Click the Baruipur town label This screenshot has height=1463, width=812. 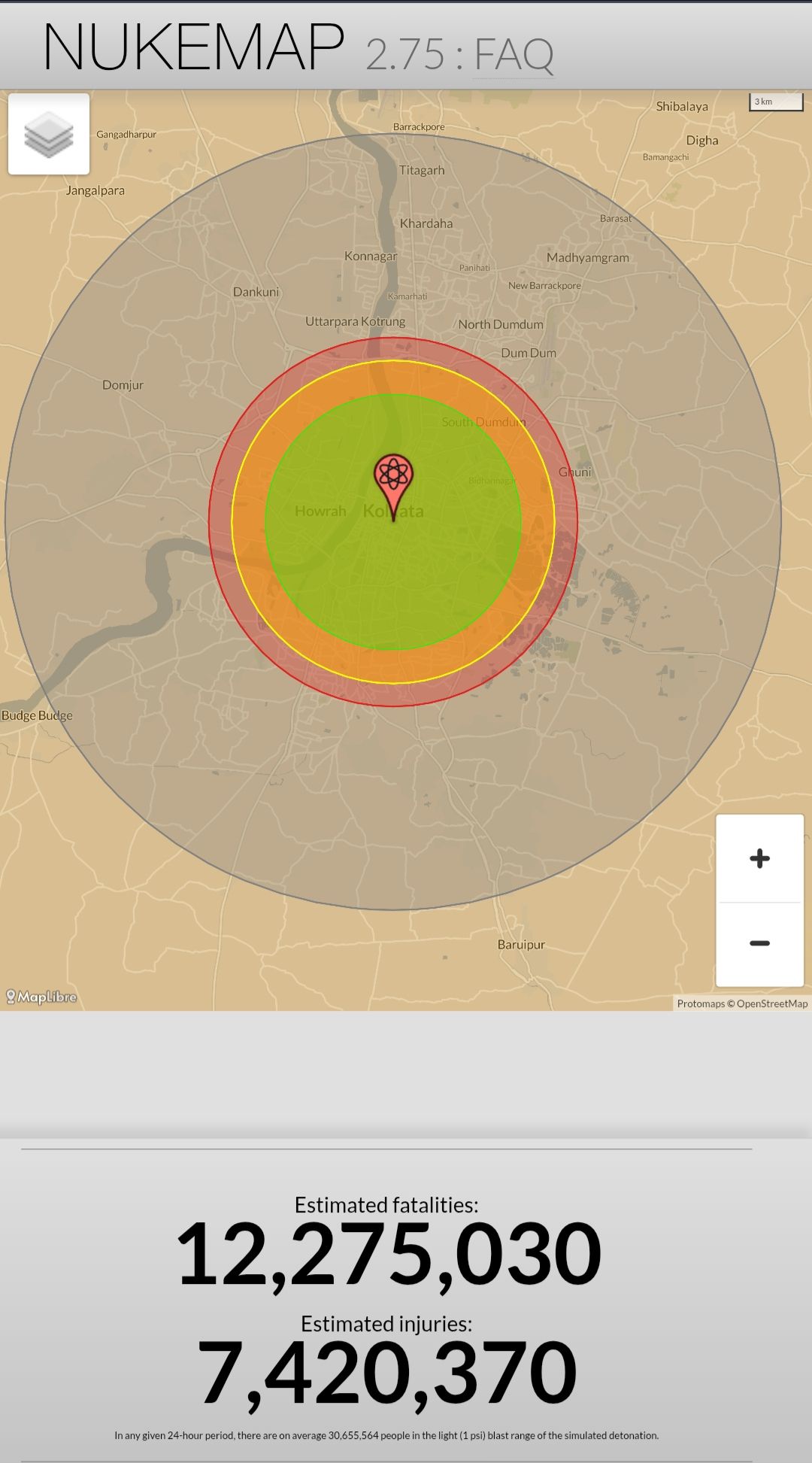point(521,944)
